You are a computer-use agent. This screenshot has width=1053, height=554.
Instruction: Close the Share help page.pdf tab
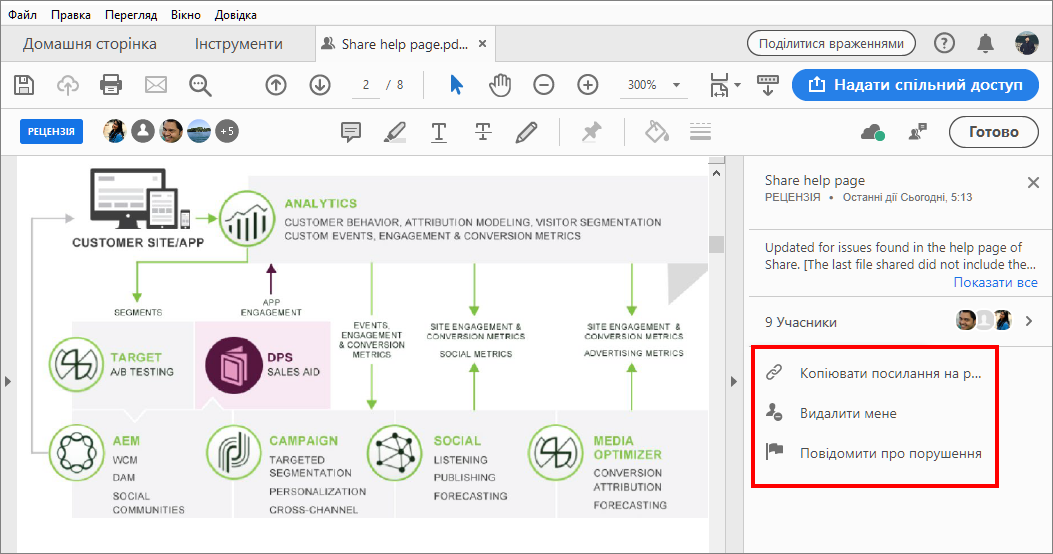coord(482,44)
